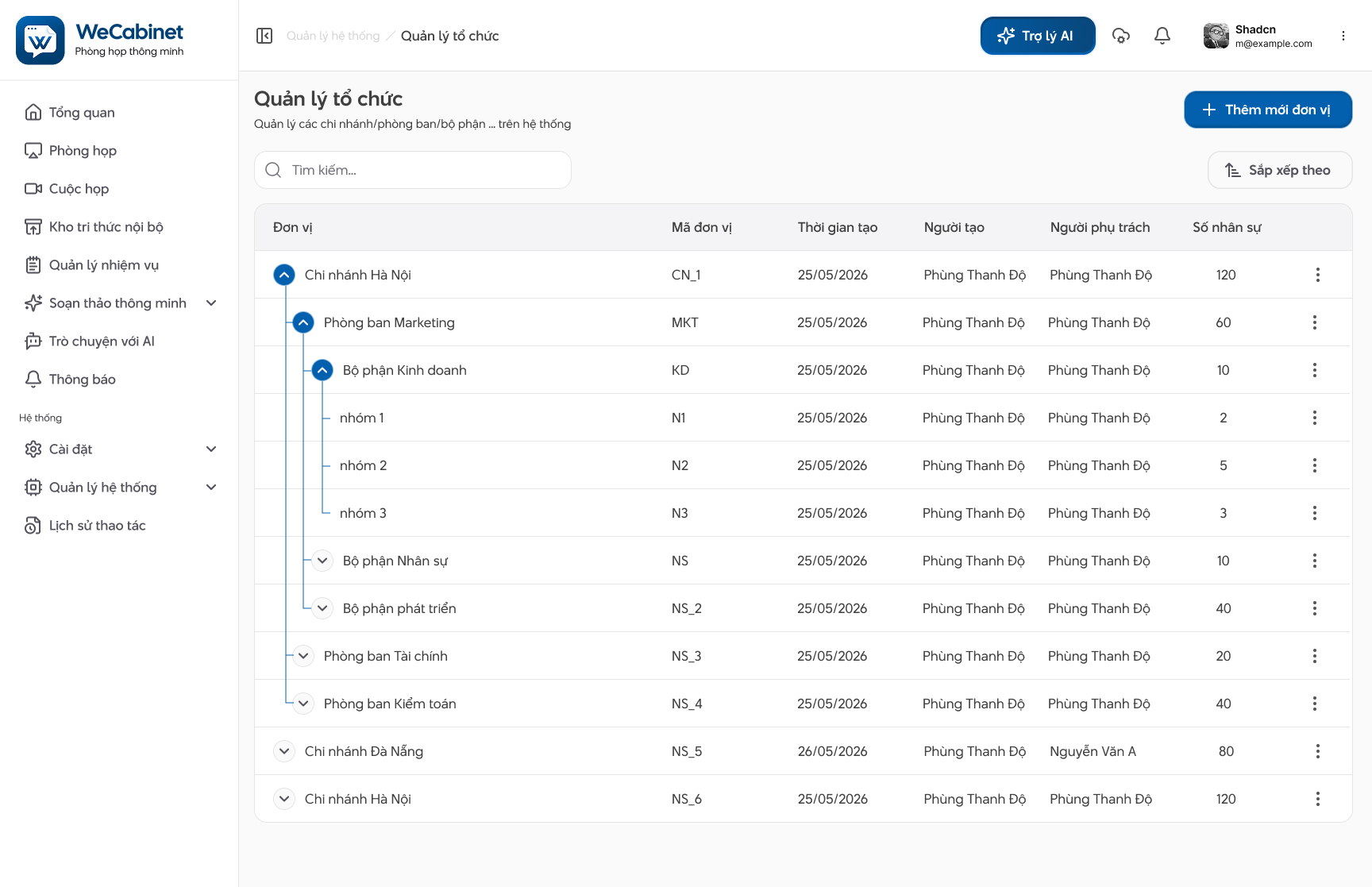This screenshot has height=887, width=1372.
Task: Click the Quản lý hệ thống breadcrumb
Action: click(333, 36)
